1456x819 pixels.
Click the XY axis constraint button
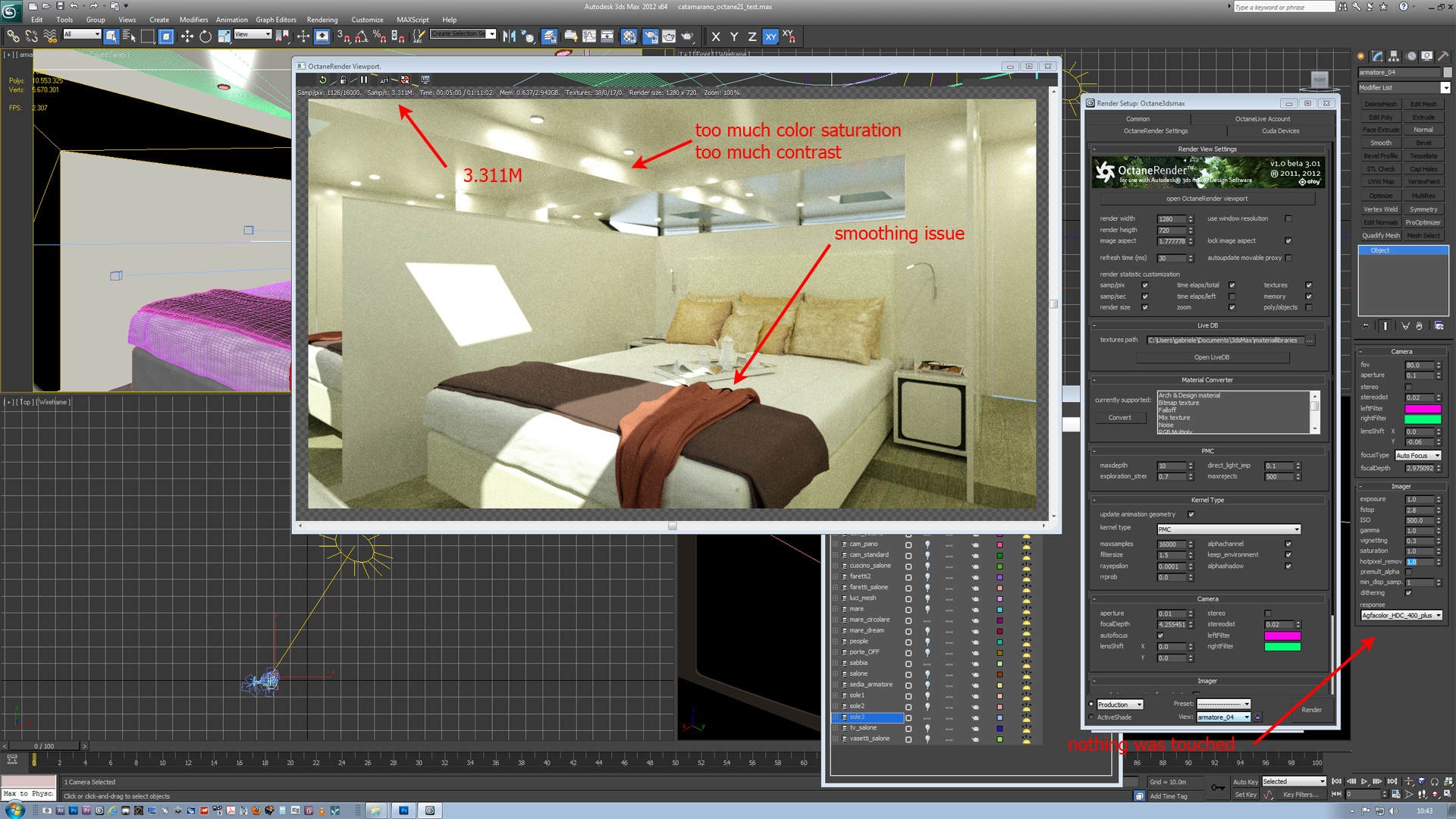pos(770,36)
